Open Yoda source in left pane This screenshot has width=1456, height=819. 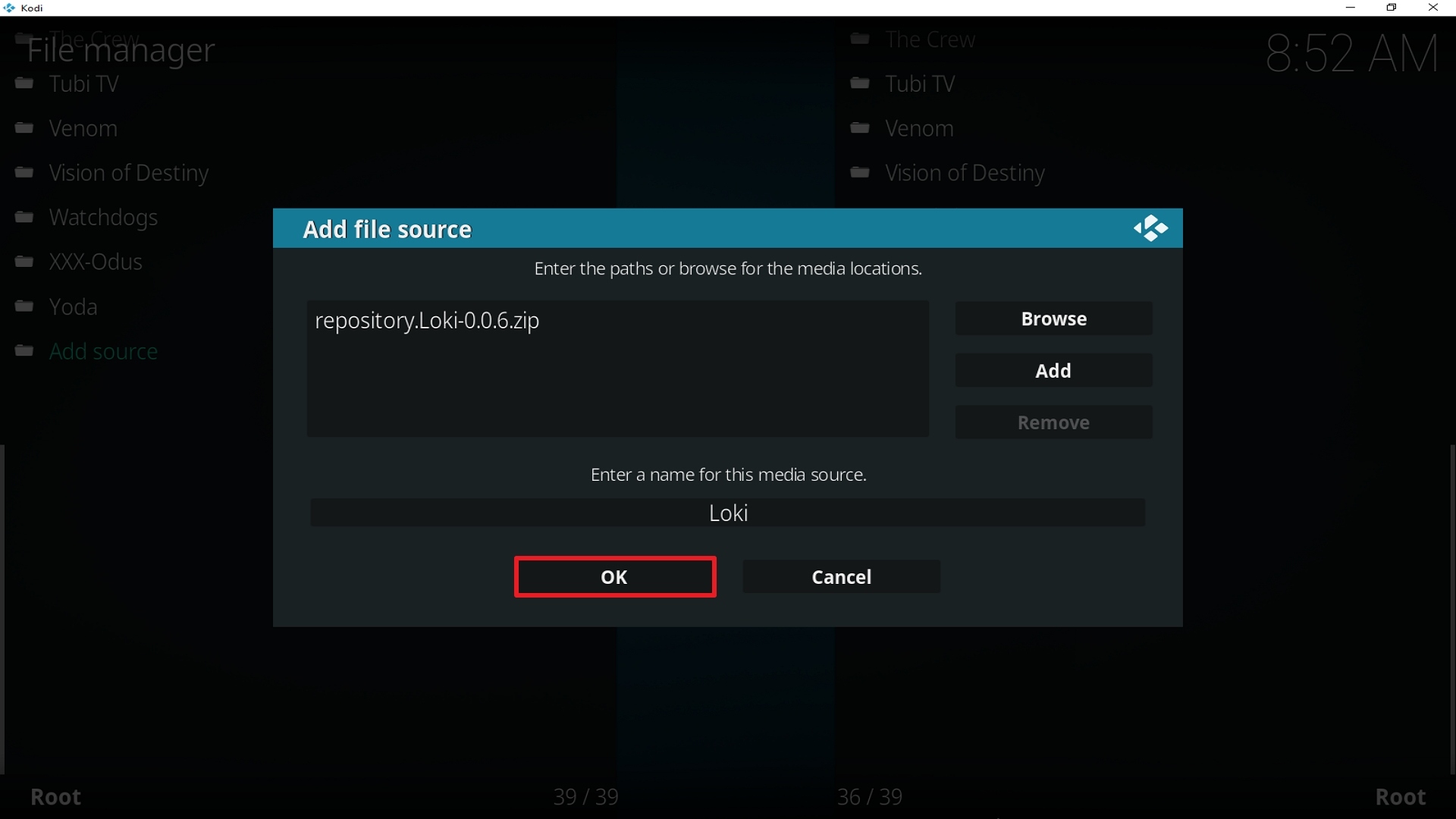pyautogui.click(x=74, y=307)
